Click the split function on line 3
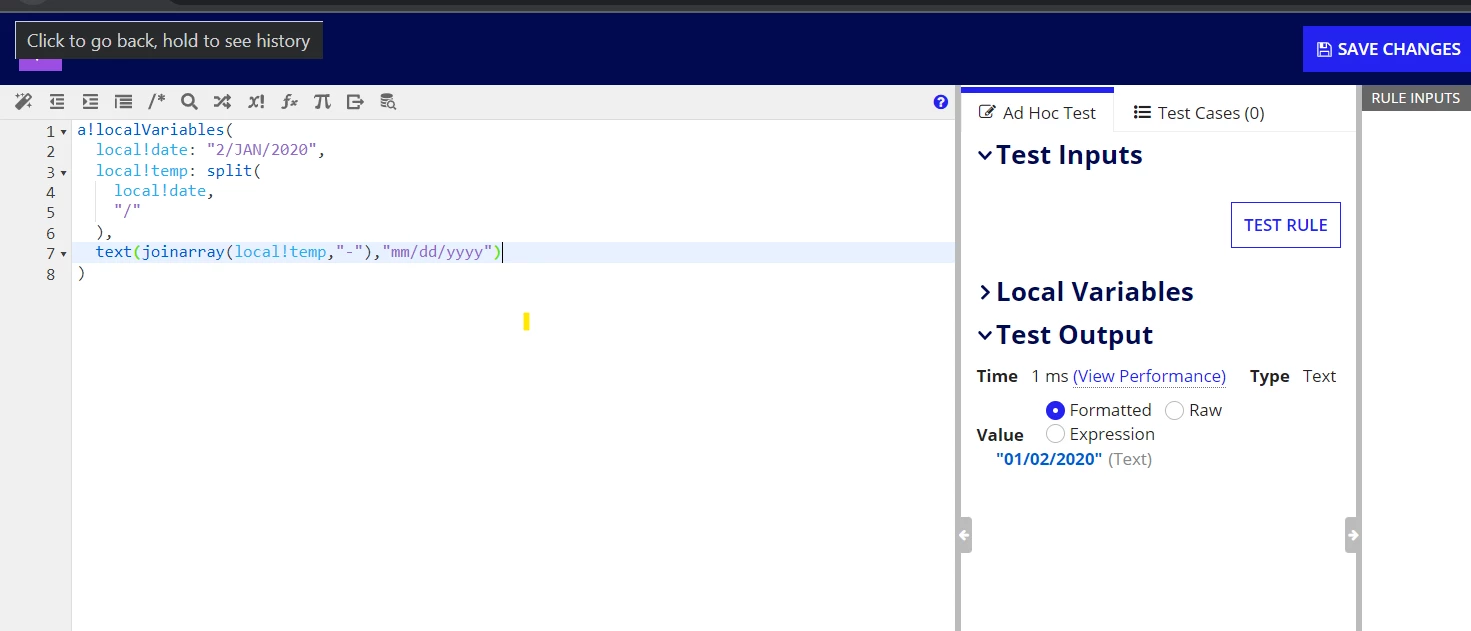 [230, 170]
